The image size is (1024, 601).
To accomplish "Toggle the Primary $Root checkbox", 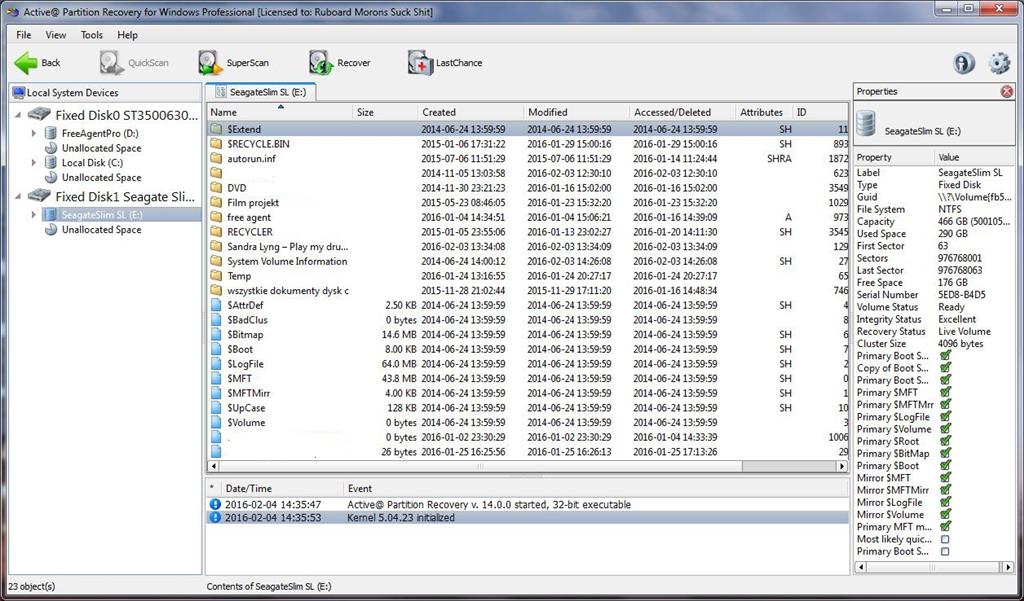I will click(945, 442).
